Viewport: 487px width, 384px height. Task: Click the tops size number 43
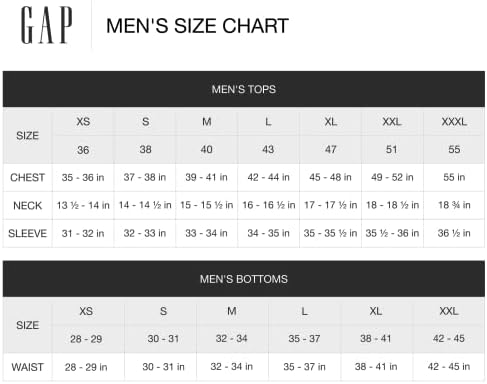coord(268,149)
